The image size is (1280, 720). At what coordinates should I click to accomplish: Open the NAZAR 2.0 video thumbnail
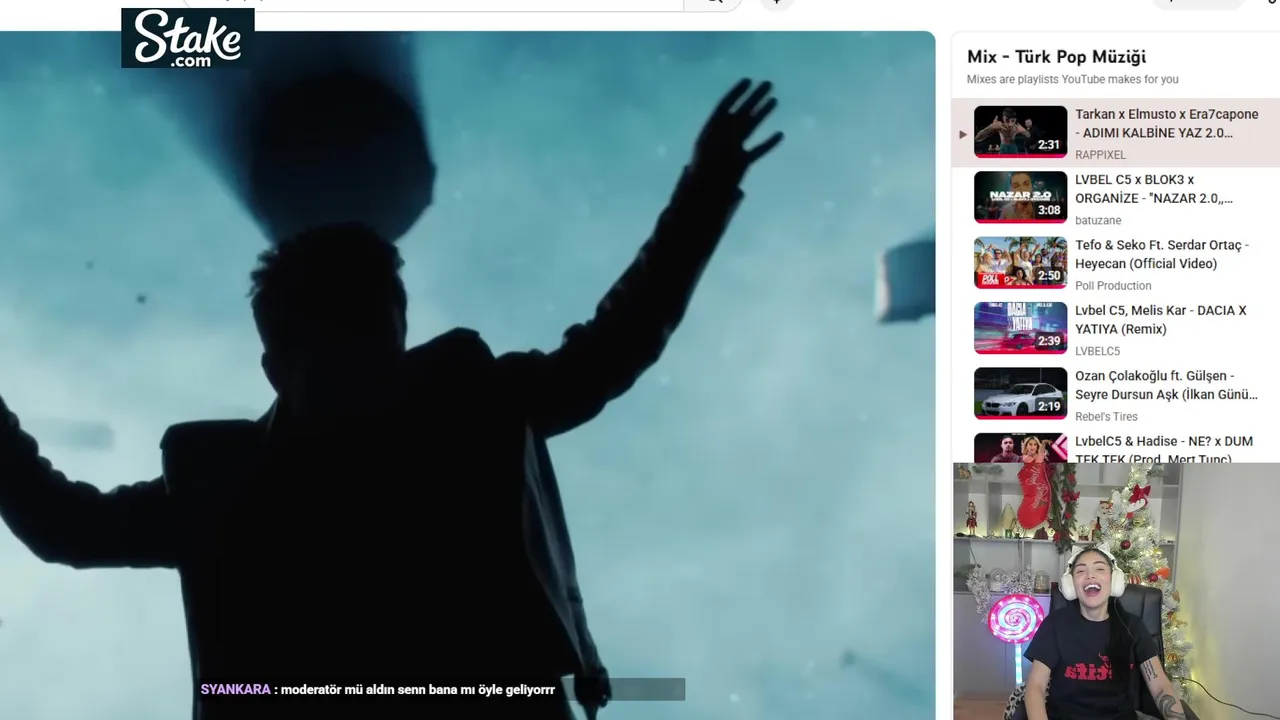click(1020, 197)
